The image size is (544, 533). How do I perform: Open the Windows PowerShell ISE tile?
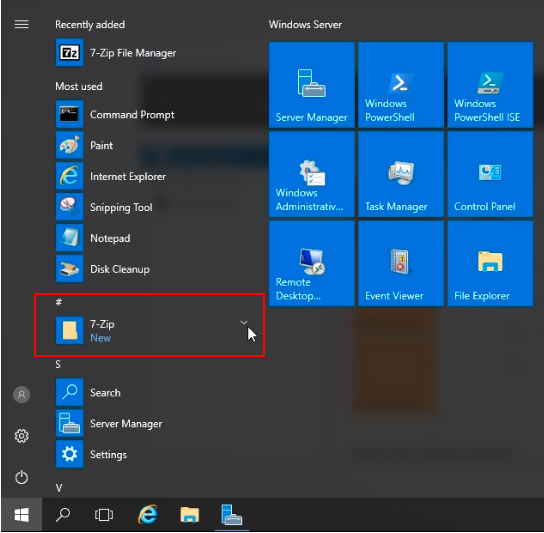pos(490,85)
